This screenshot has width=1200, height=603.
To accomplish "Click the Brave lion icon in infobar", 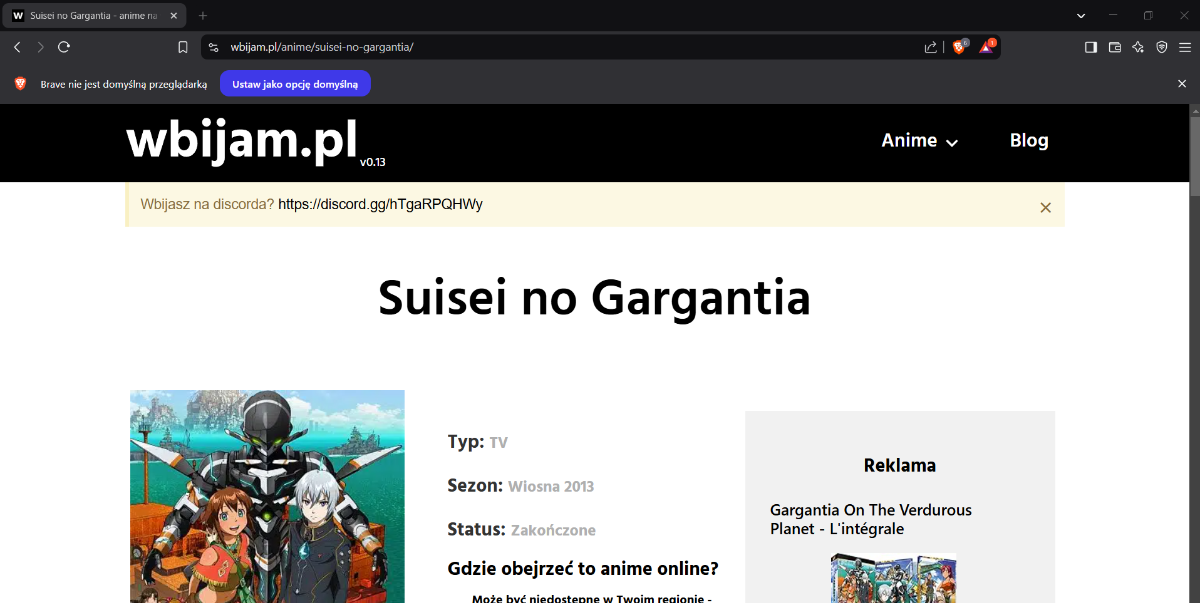I will tap(20, 84).
